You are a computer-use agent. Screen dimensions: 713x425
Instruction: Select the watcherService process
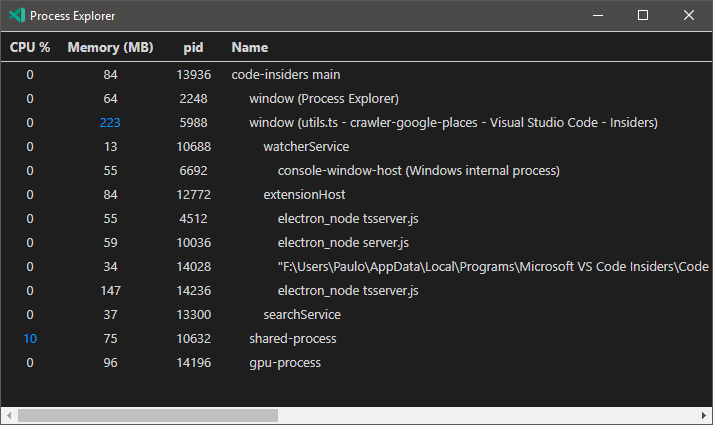click(x=356, y=147)
